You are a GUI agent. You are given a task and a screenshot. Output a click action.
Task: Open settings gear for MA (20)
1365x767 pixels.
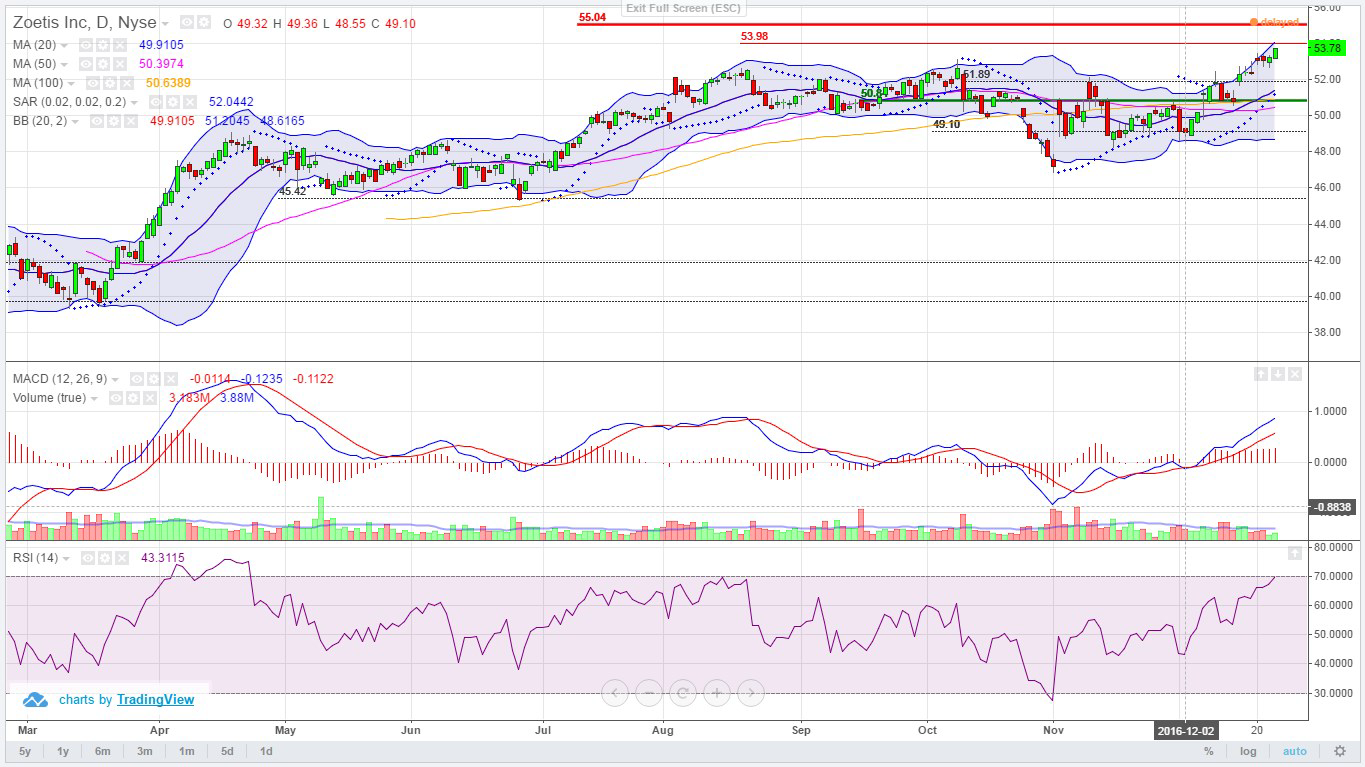coord(103,45)
